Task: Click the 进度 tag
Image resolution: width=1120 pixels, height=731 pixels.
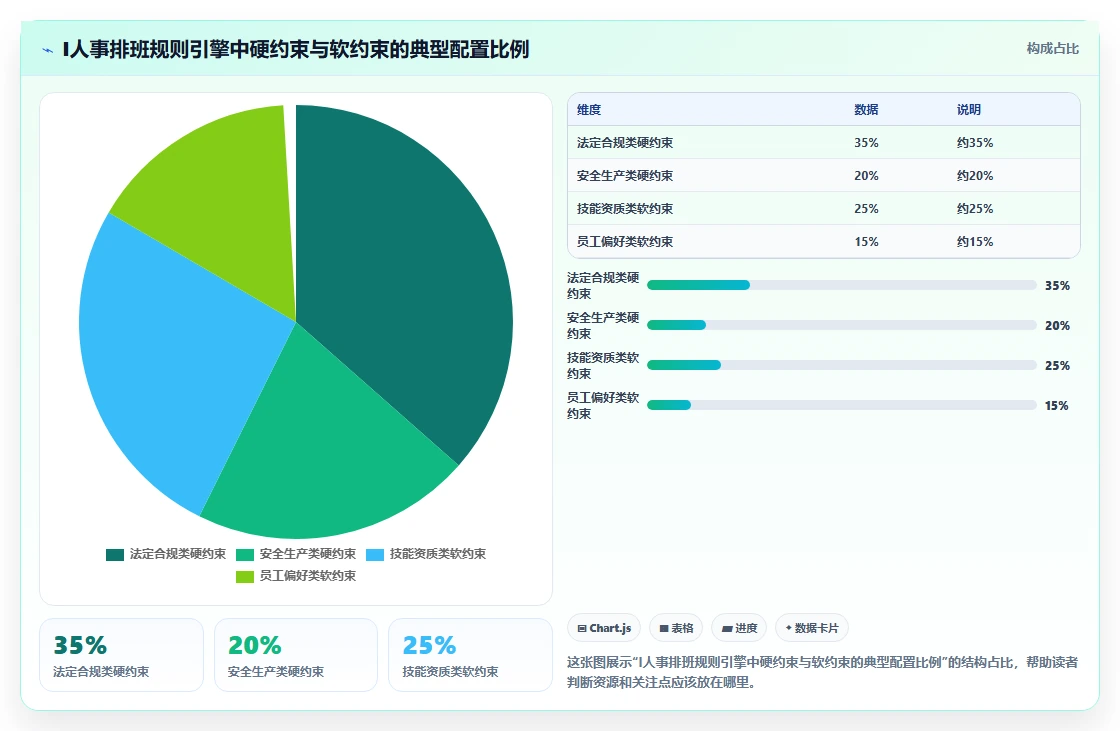Action: click(739, 628)
